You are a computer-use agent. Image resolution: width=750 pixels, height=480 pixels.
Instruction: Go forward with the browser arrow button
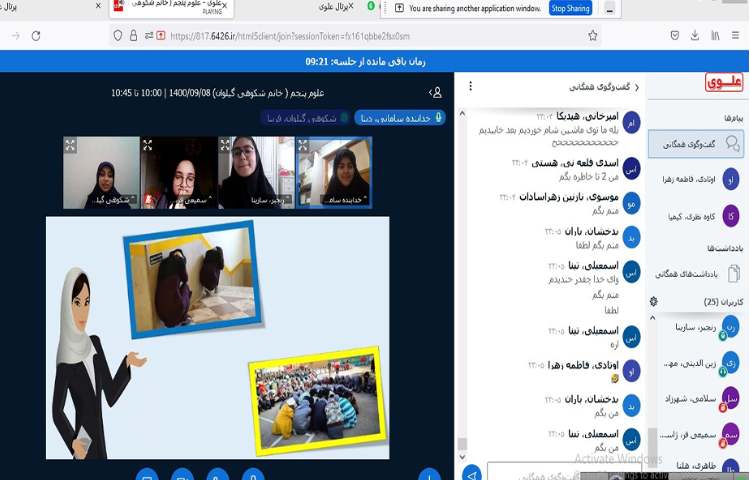click(16, 36)
